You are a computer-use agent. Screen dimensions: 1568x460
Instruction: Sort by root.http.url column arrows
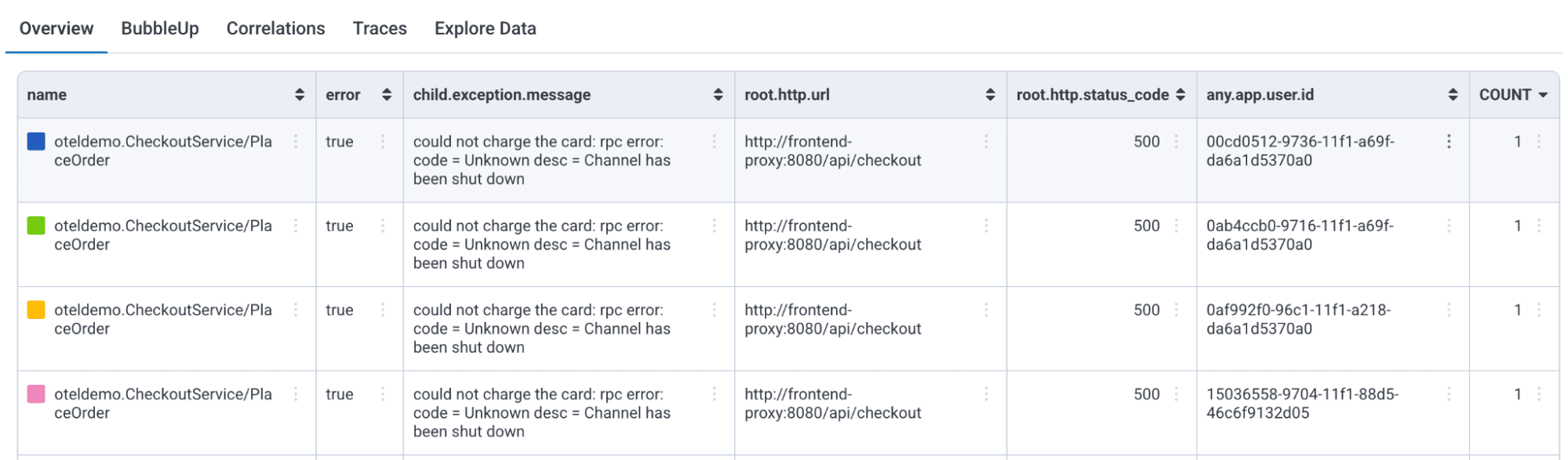click(991, 95)
